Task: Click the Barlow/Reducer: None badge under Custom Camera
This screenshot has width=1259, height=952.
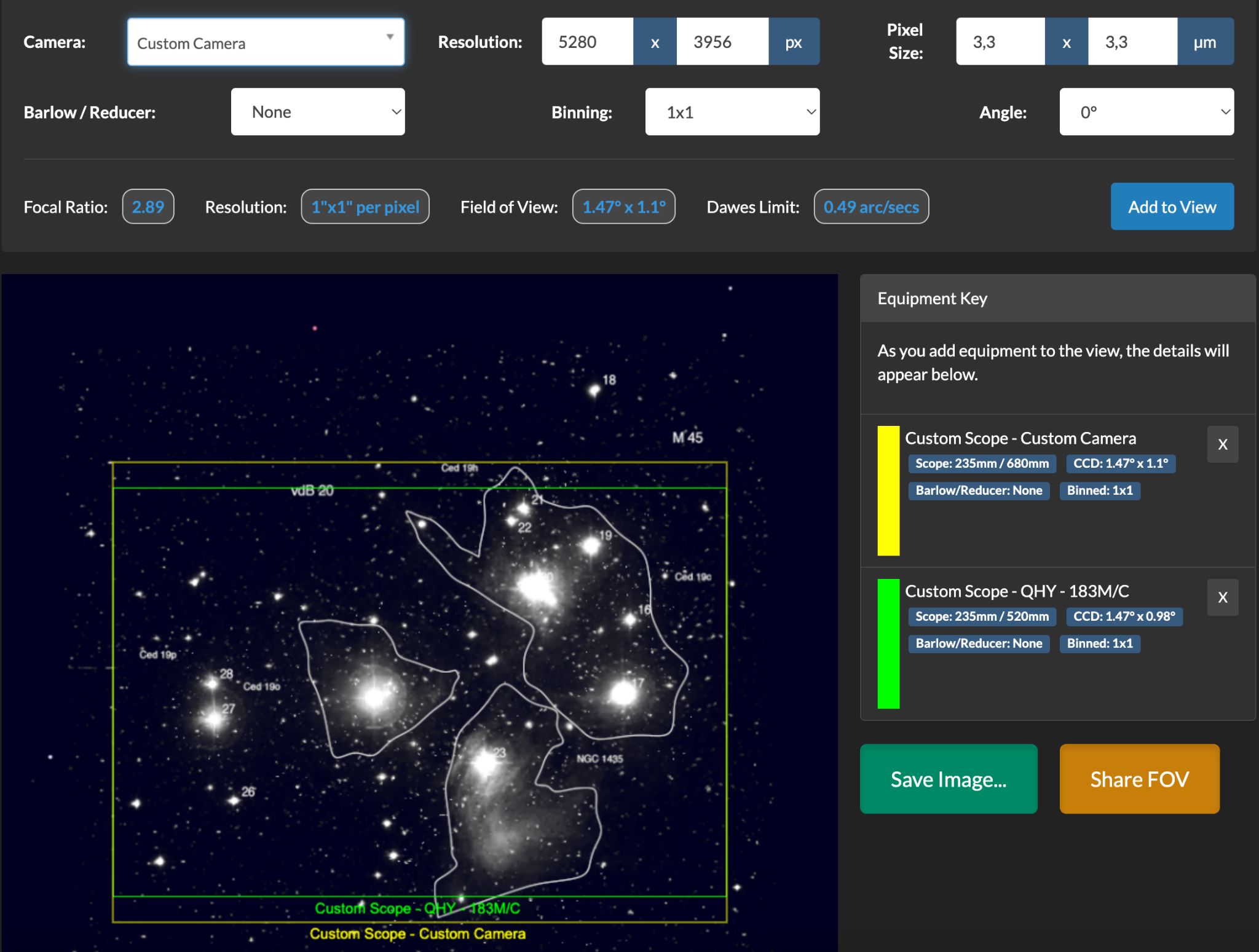Action: pyautogui.click(x=979, y=490)
